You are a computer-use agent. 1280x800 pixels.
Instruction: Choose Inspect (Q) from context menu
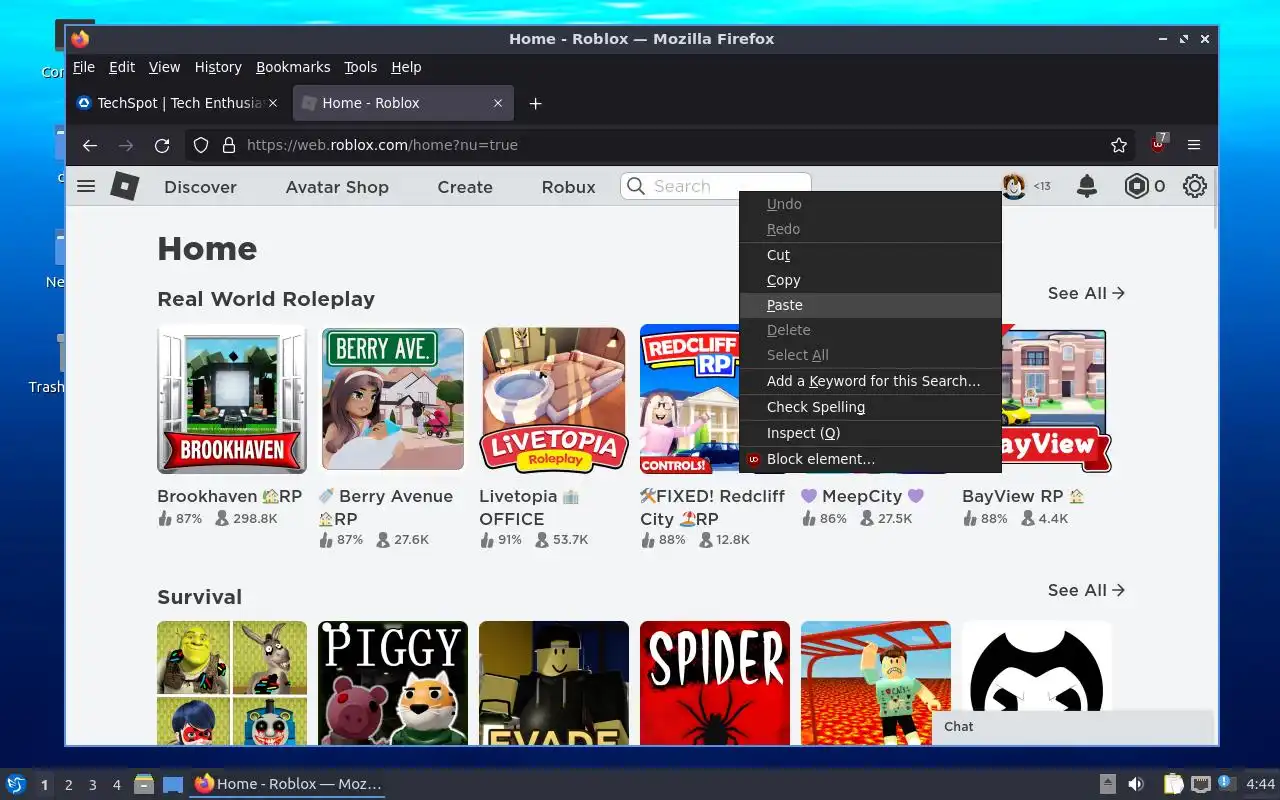click(870, 433)
